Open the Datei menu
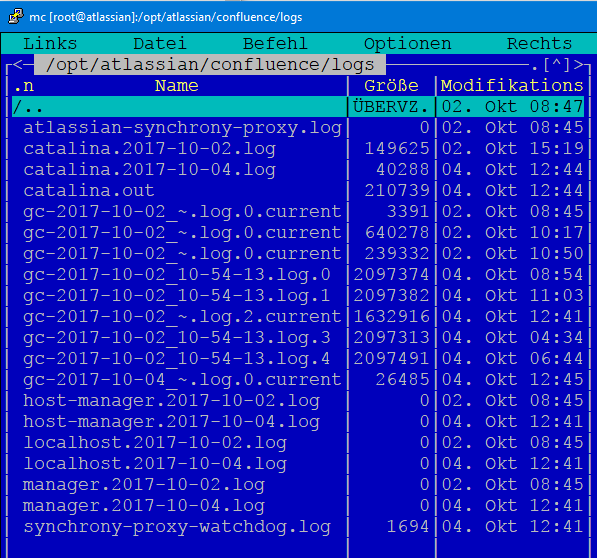This screenshot has width=597, height=558. [160, 43]
